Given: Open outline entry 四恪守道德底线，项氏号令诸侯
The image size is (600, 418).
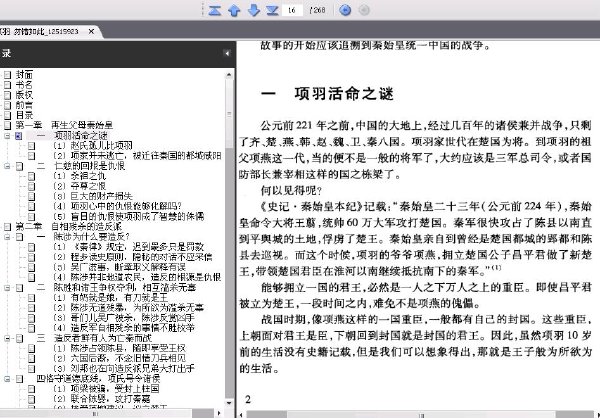Looking at the screenshot, I should (x=98, y=379).
